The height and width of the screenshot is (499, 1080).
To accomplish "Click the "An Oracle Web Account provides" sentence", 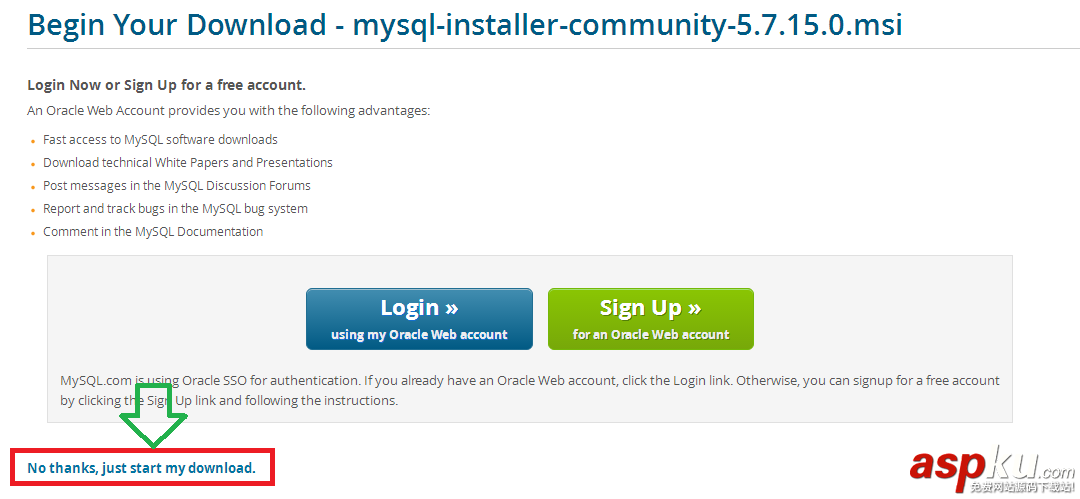I will pyautogui.click(x=228, y=110).
